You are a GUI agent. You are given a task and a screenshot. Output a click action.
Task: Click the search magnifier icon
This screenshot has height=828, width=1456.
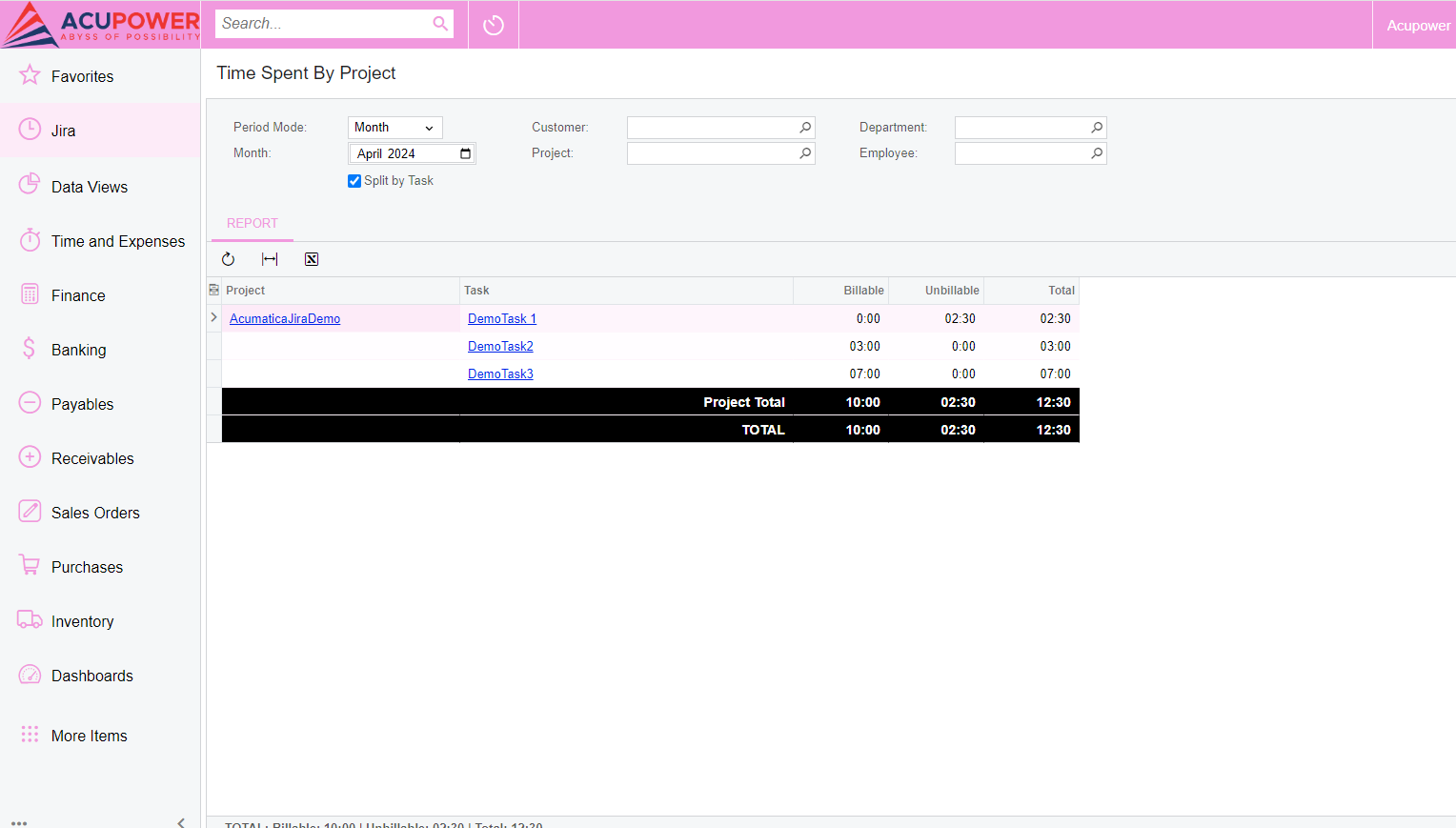tap(440, 24)
